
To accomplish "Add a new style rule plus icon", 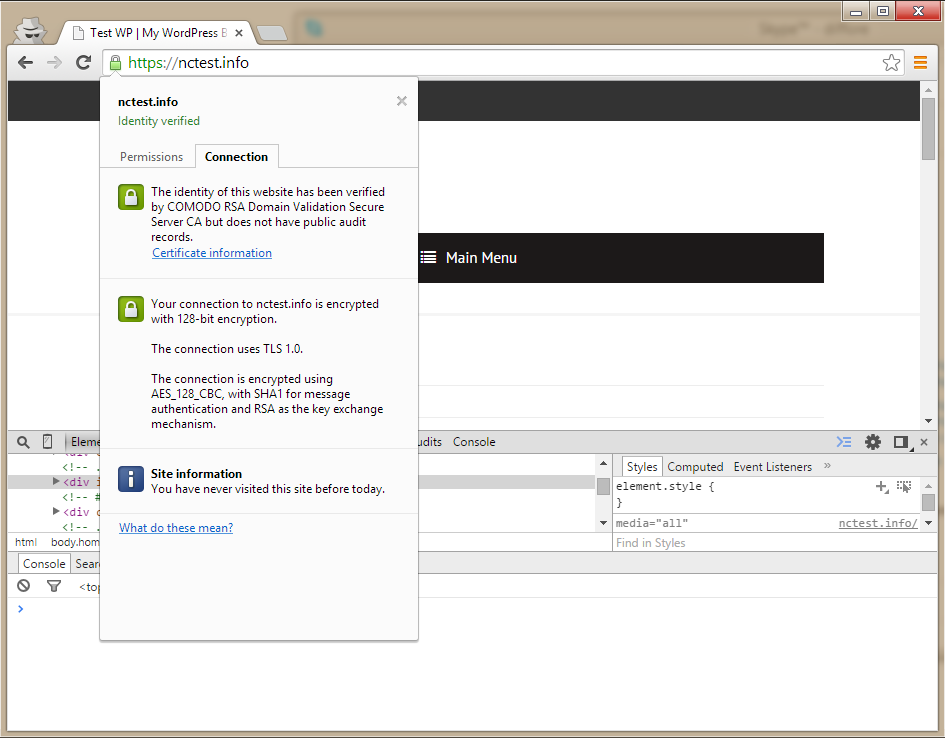I will tap(882, 487).
